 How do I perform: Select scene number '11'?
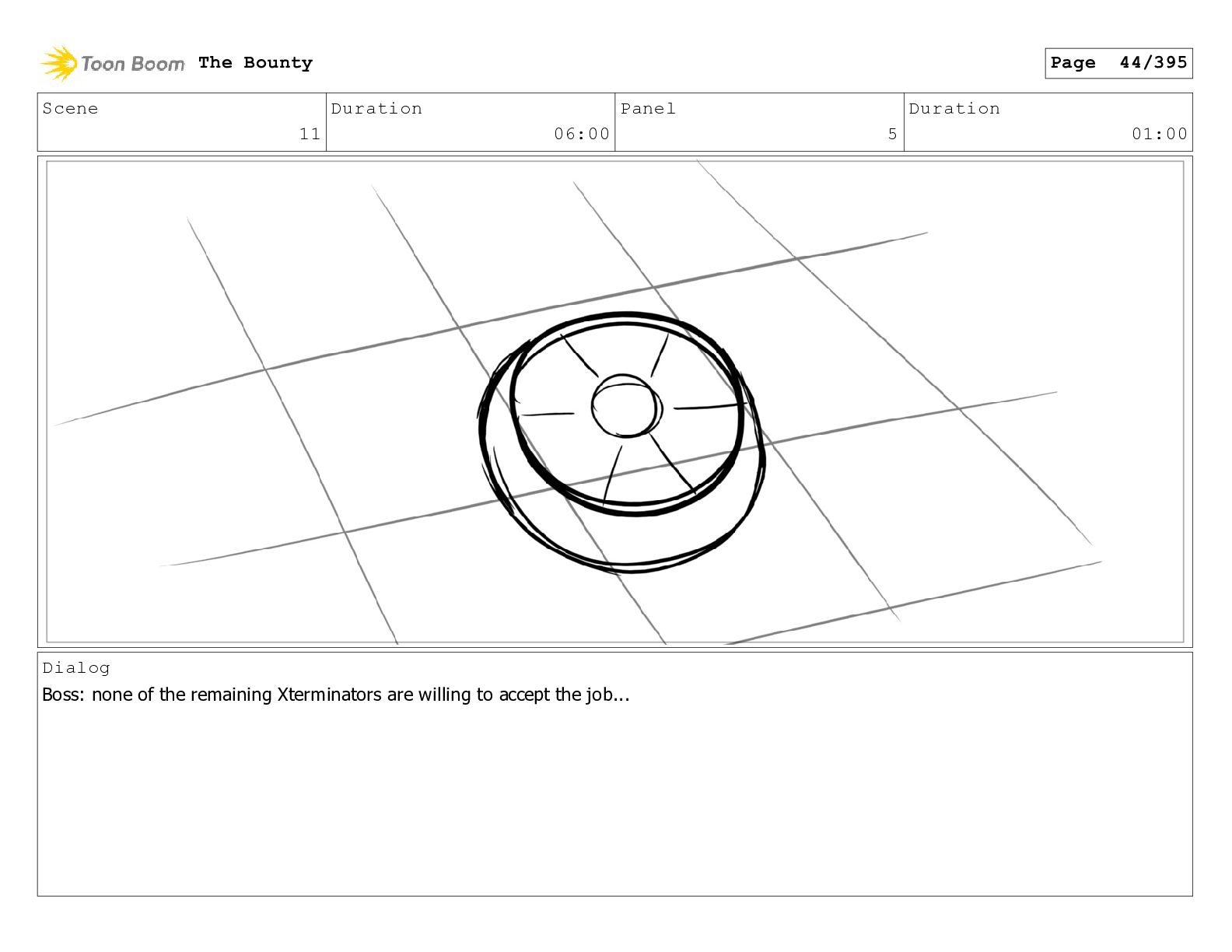[310, 134]
